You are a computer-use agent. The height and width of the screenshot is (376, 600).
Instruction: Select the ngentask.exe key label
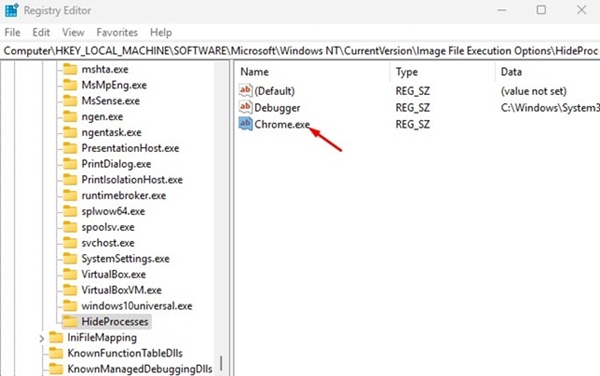[x=111, y=132]
